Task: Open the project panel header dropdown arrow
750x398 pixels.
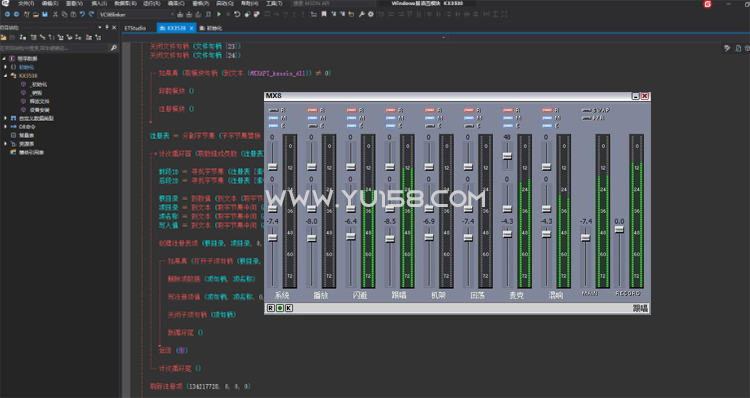Action: pos(99,27)
